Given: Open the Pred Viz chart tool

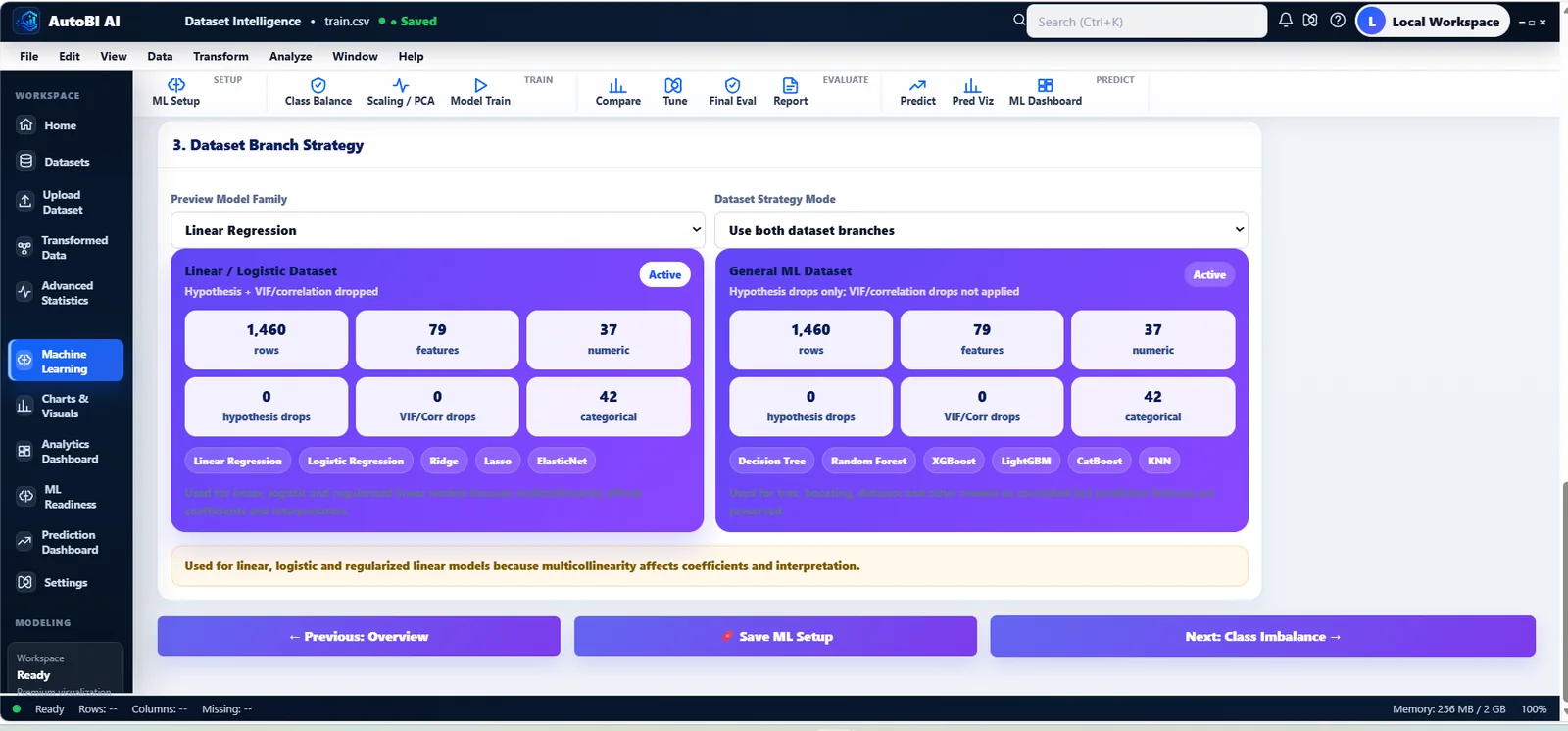Looking at the screenshot, I should [x=972, y=92].
